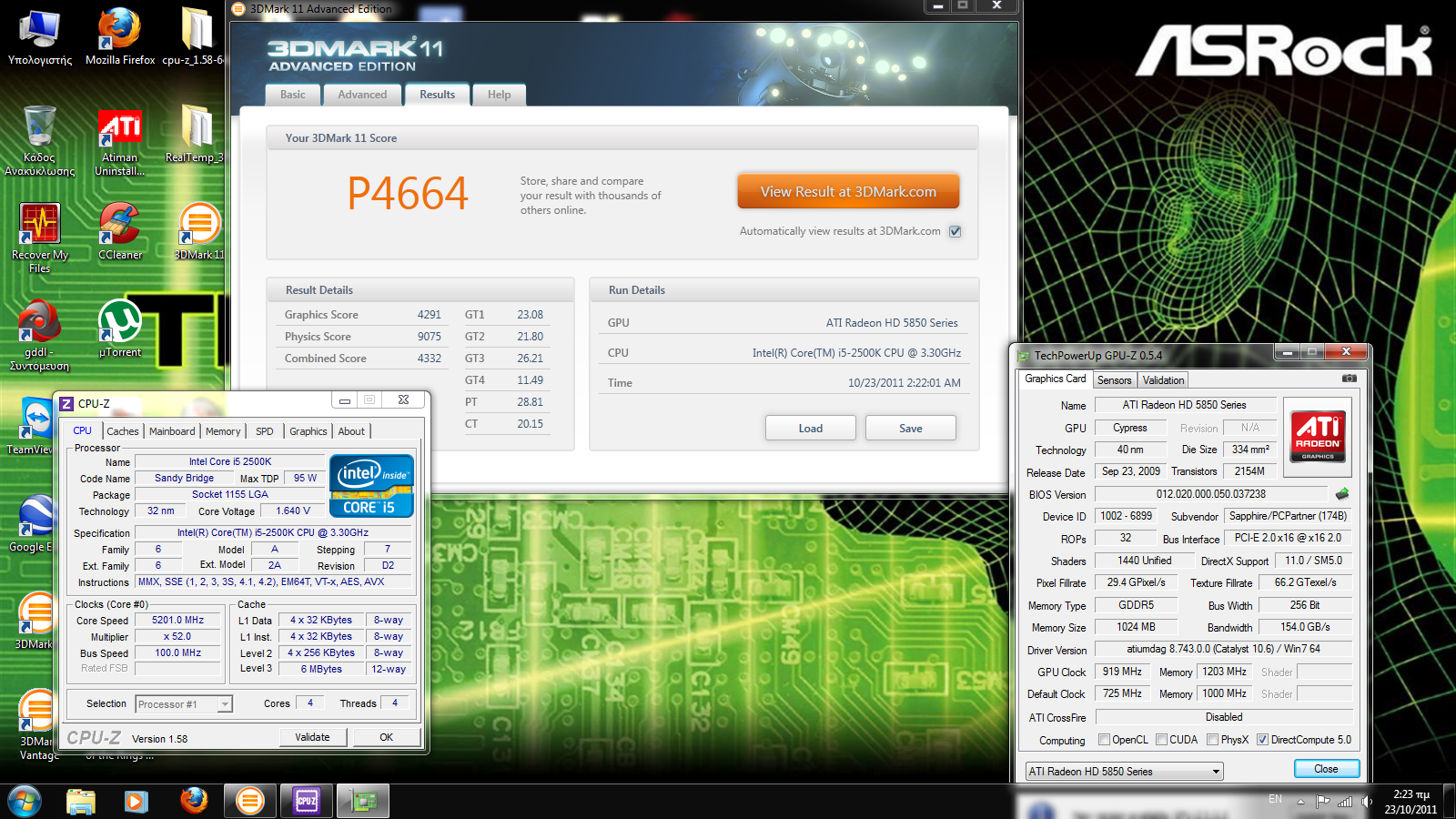Click CPU-Z Validate button
The image size is (1456, 819).
pyautogui.click(x=312, y=737)
